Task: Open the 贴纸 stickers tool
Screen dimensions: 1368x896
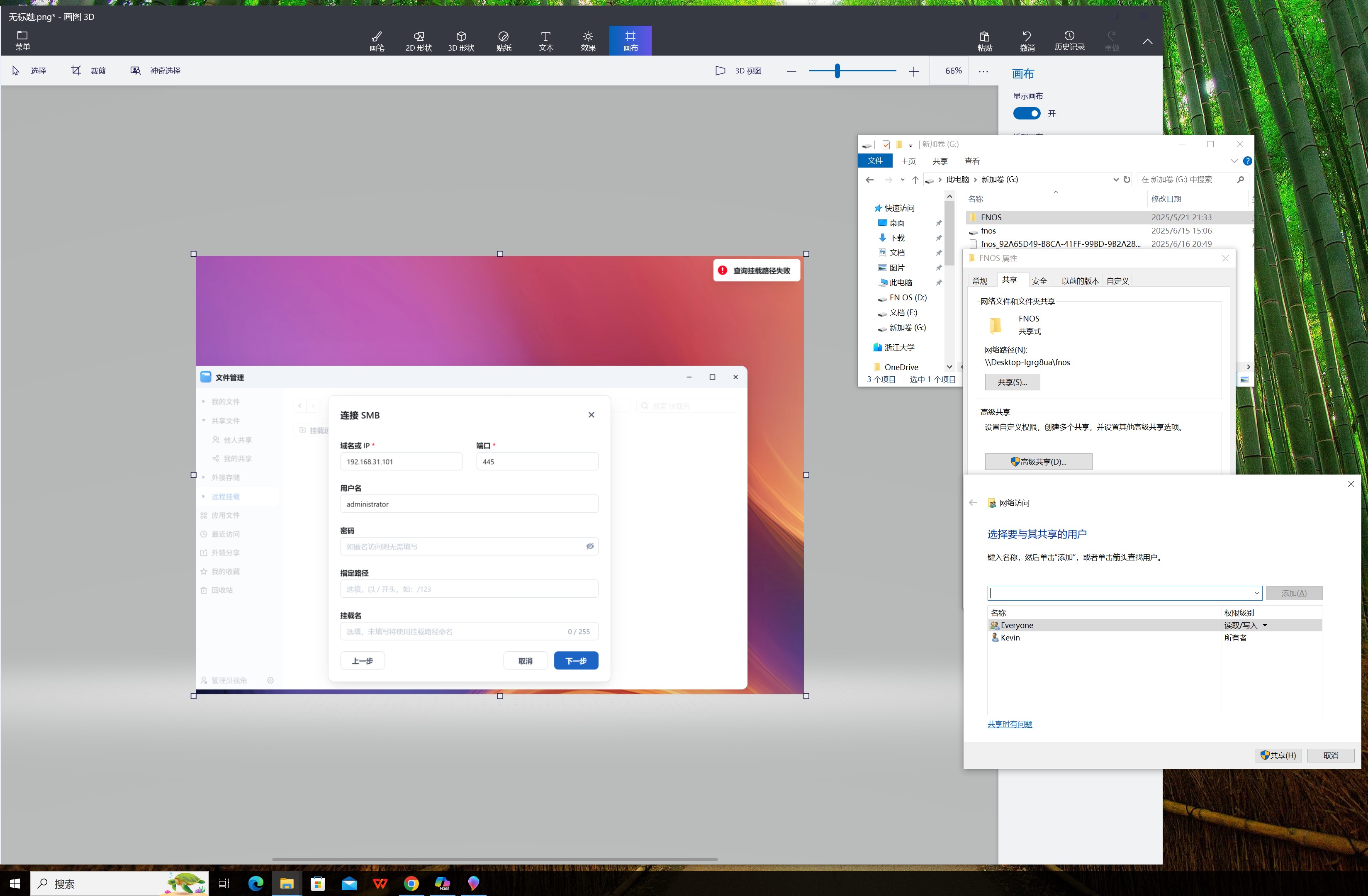Action: tap(504, 41)
